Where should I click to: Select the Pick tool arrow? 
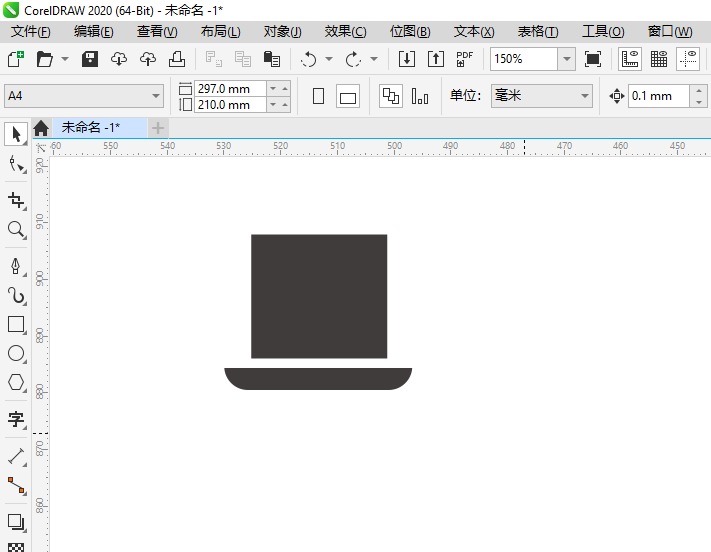[16, 134]
